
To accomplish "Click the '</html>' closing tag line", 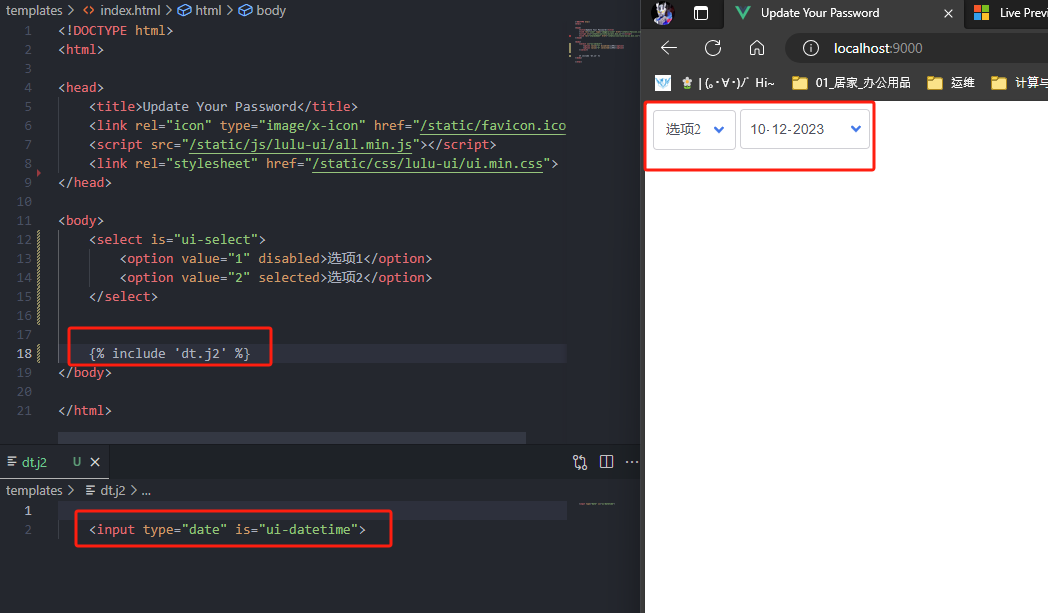I will click(x=85, y=410).
